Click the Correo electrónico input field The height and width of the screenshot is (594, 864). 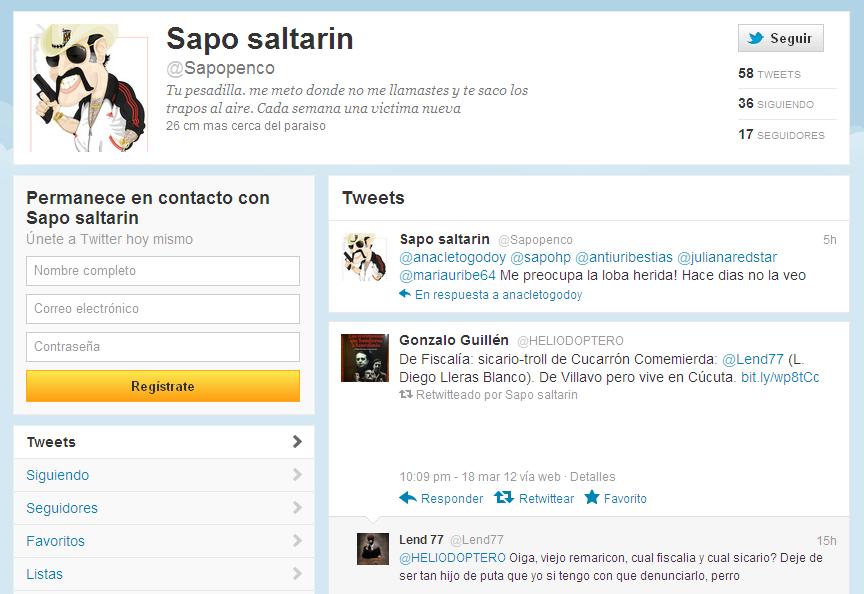pyautogui.click(x=163, y=309)
